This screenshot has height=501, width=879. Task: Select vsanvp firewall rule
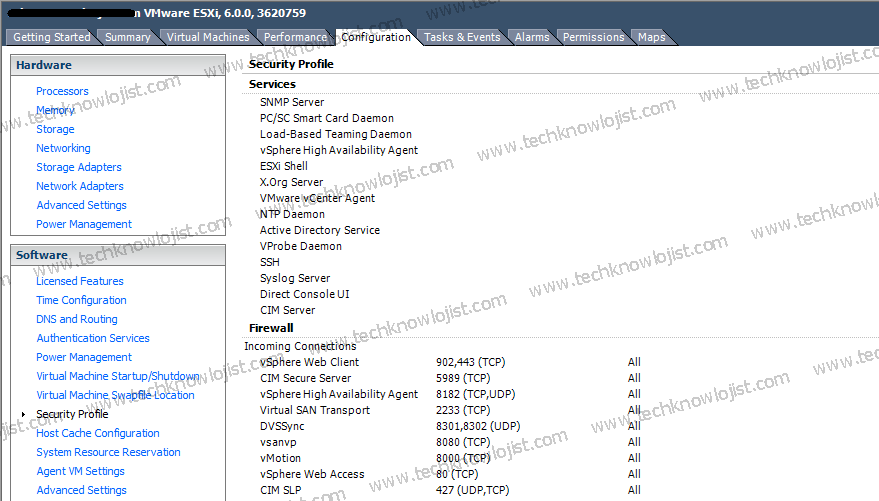point(278,442)
